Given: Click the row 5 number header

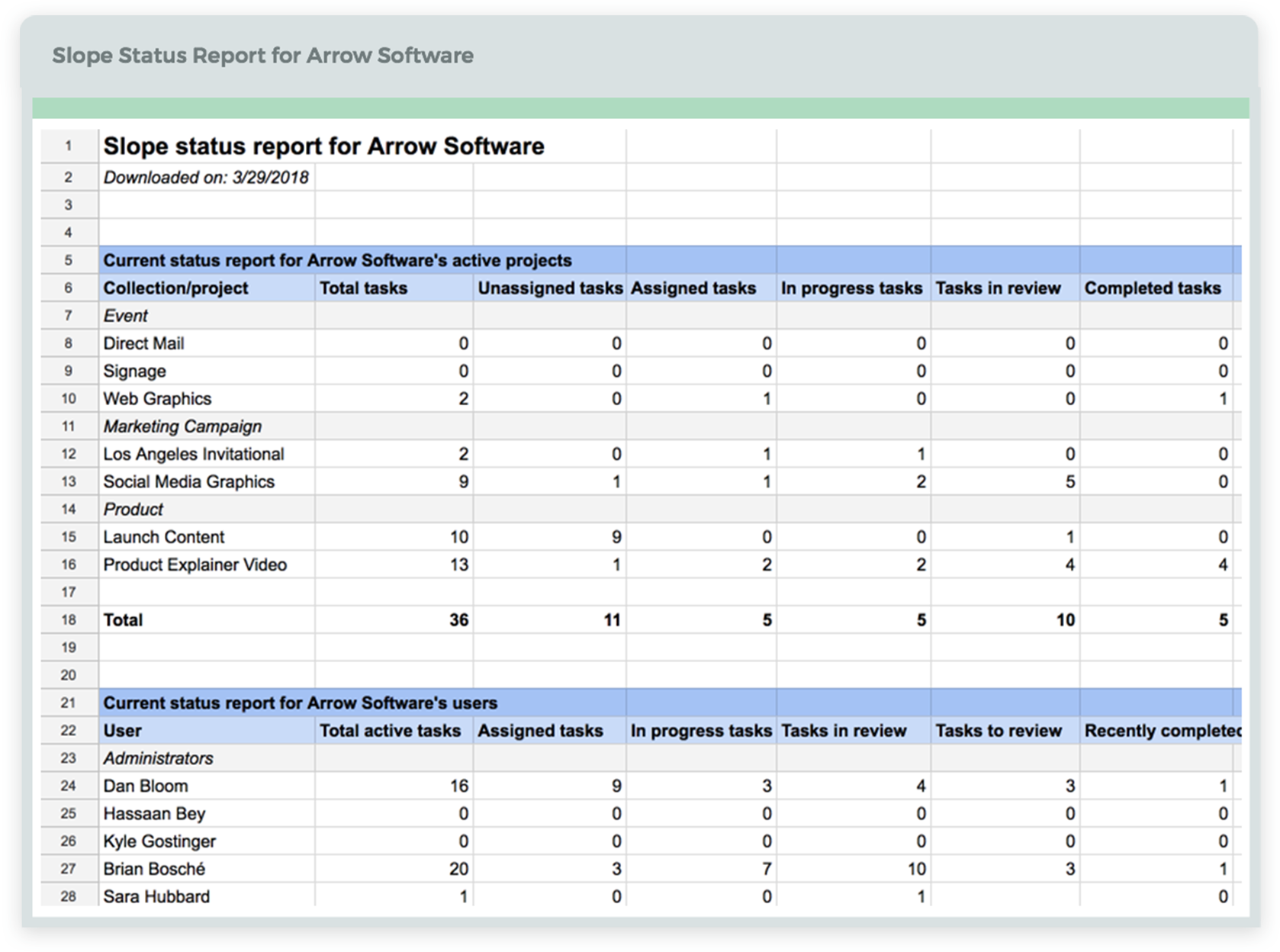Looking at the screenshot, I should [x=69, y=260].
